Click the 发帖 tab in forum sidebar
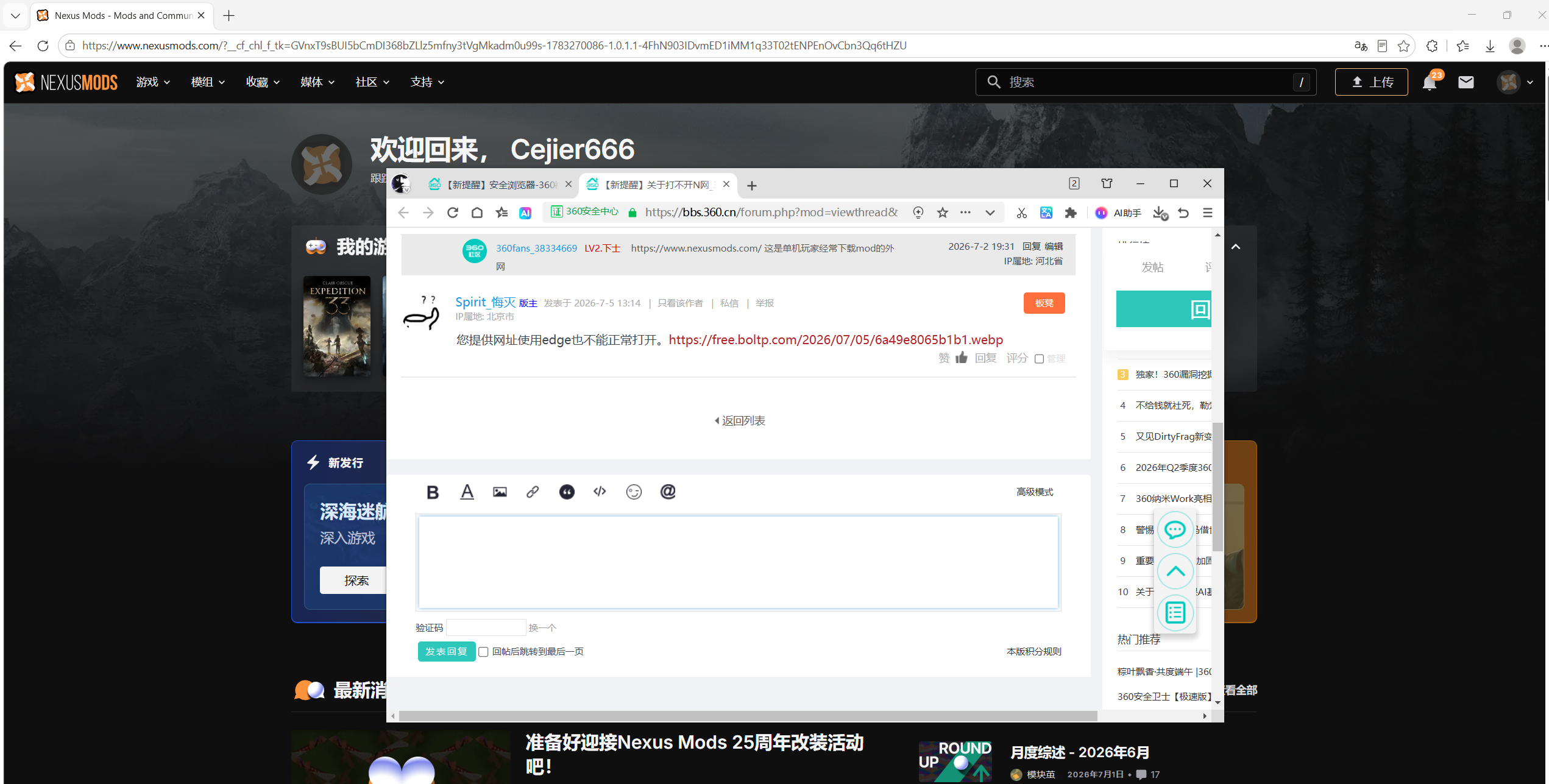 pyautogui.click(x=1152, y=267)
